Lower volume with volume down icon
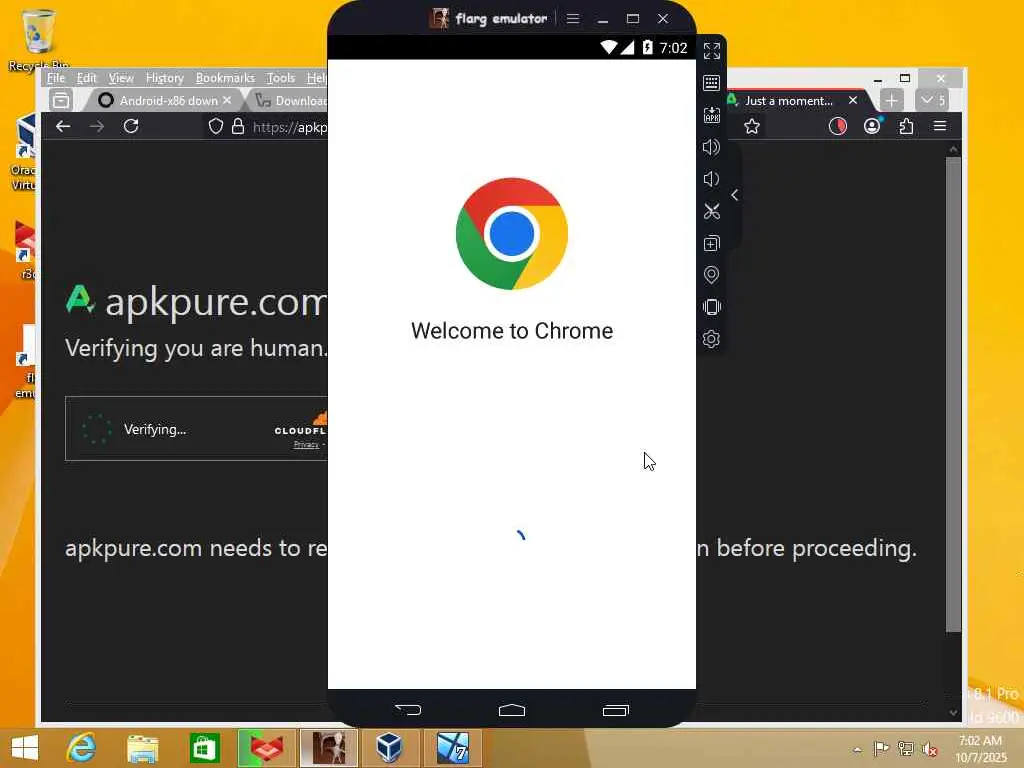 tap(711, 179)
